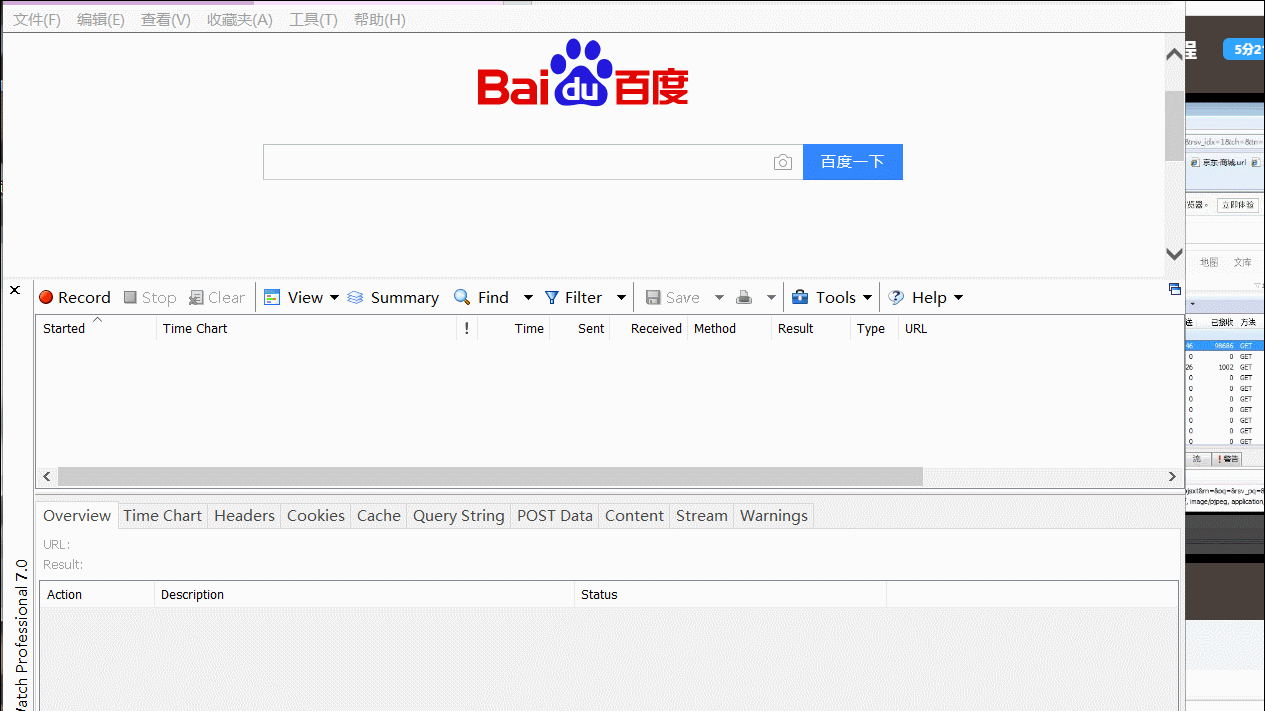Open the 工具(T) menu

point(313,20)
